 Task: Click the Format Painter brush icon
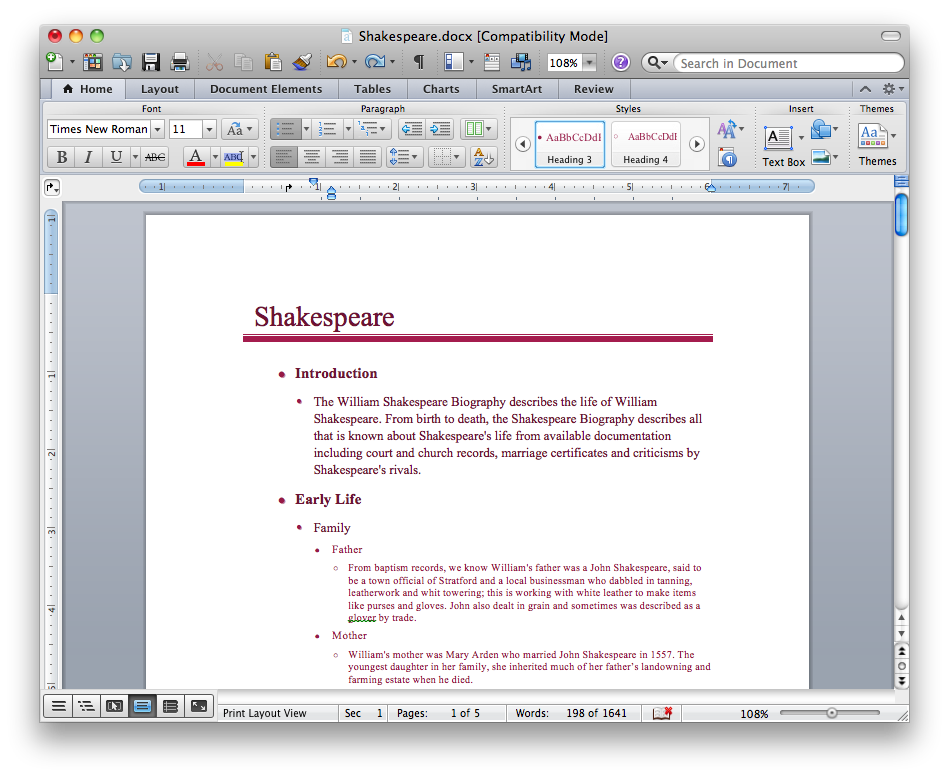[x=302, y=62]
